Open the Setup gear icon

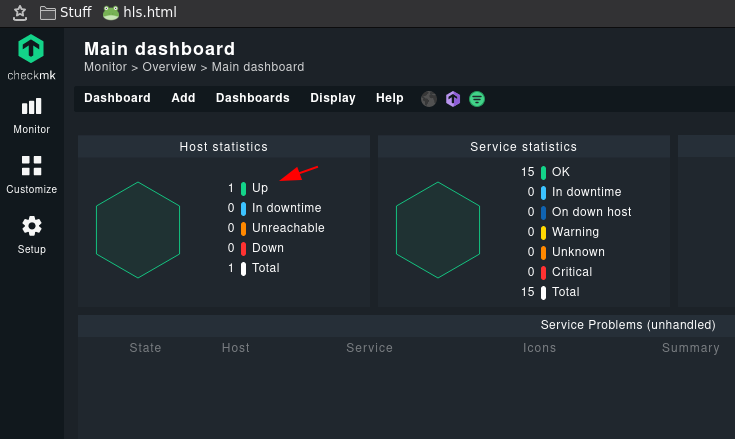pos(31,226)
